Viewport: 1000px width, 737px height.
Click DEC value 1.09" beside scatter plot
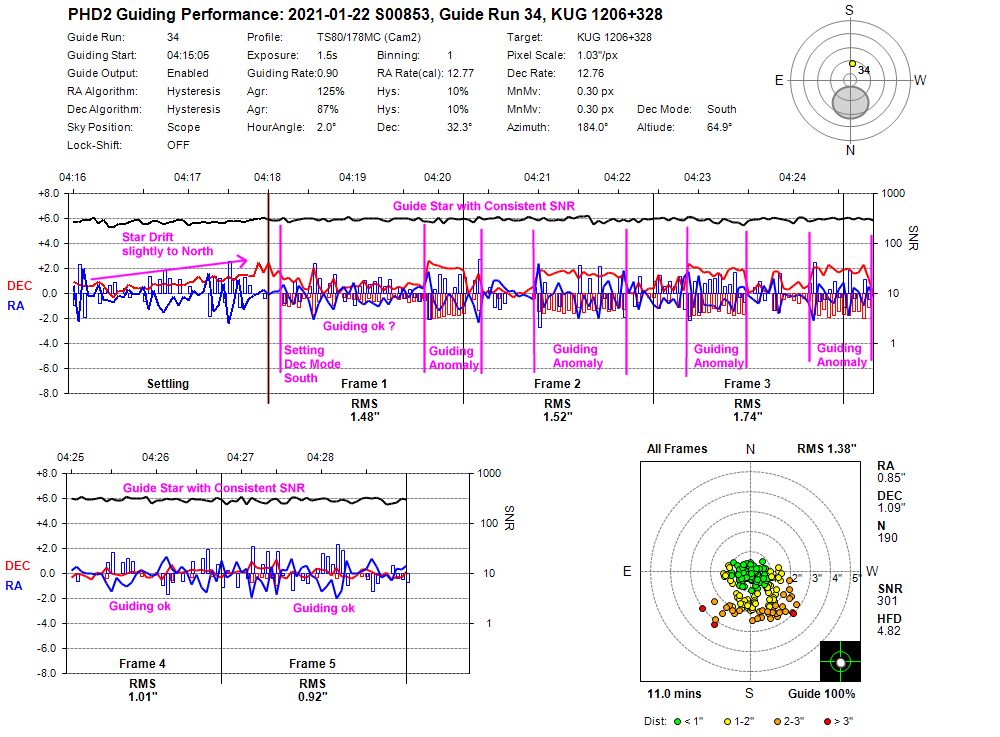(891, 507)
